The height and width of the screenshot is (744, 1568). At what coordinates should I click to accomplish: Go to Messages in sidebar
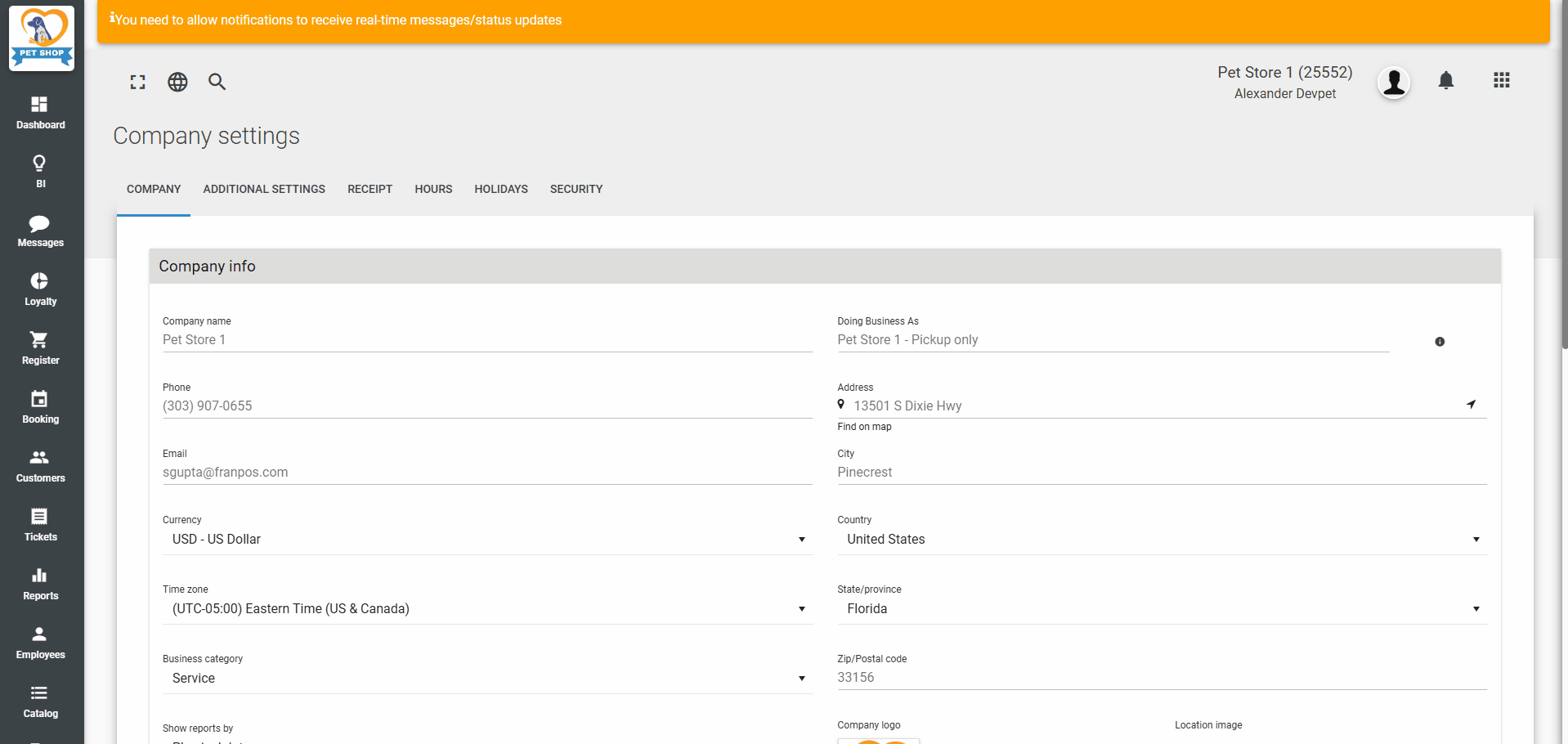tap(41, 231)
